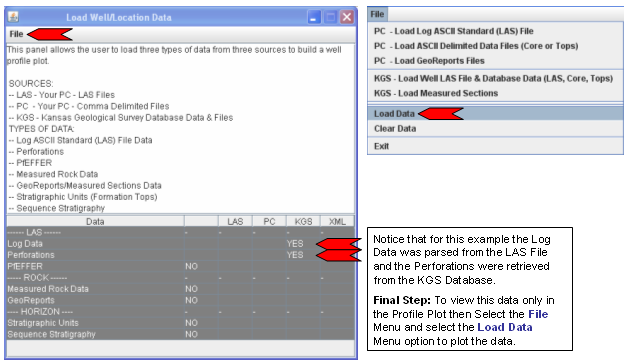This screenshot has width=628, height=364.
Task: Select the Sequence Stratigraphy table row
Action: 181,334
